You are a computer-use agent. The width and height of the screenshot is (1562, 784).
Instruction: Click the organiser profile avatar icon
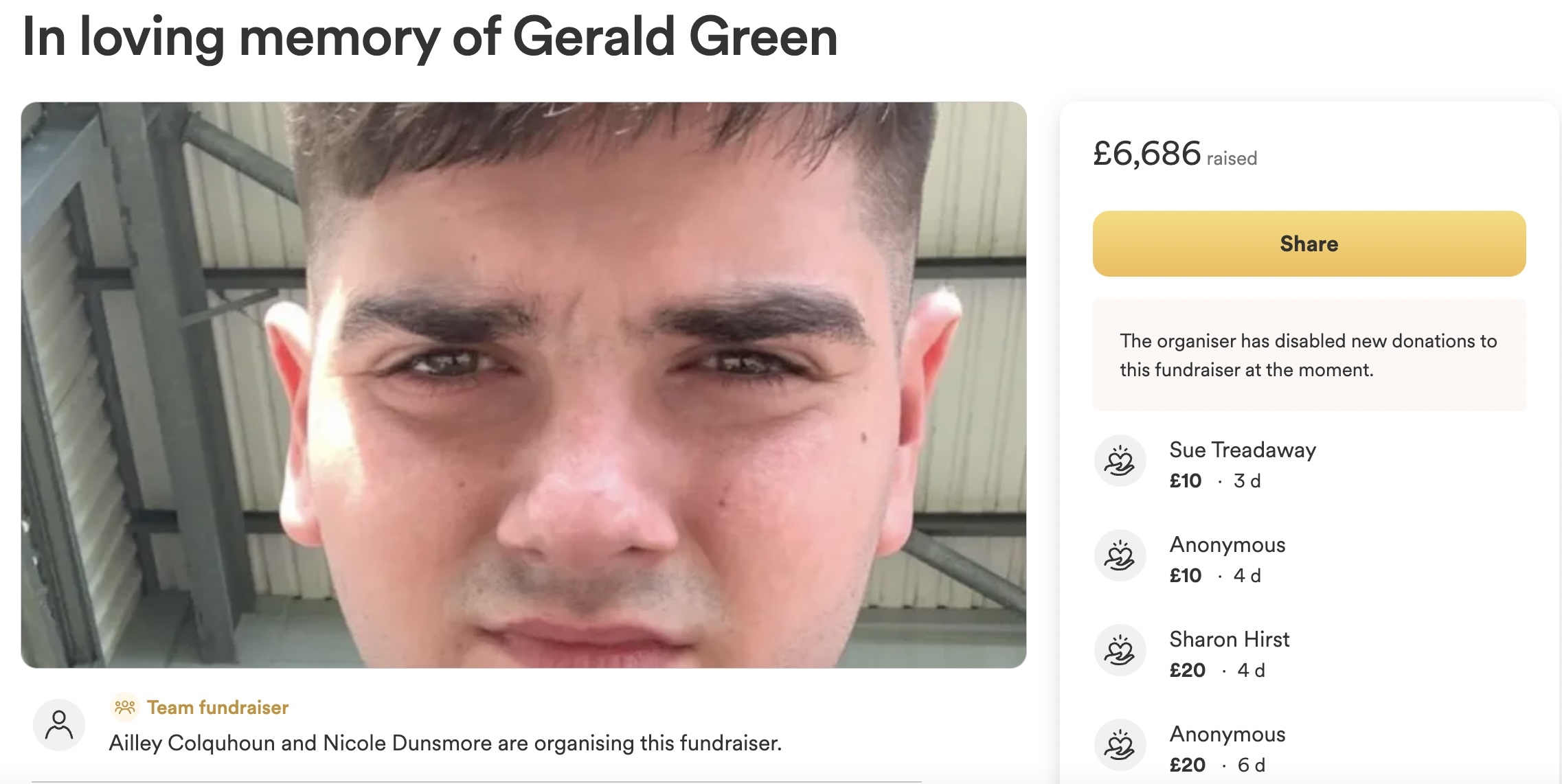tap(59, 725)
